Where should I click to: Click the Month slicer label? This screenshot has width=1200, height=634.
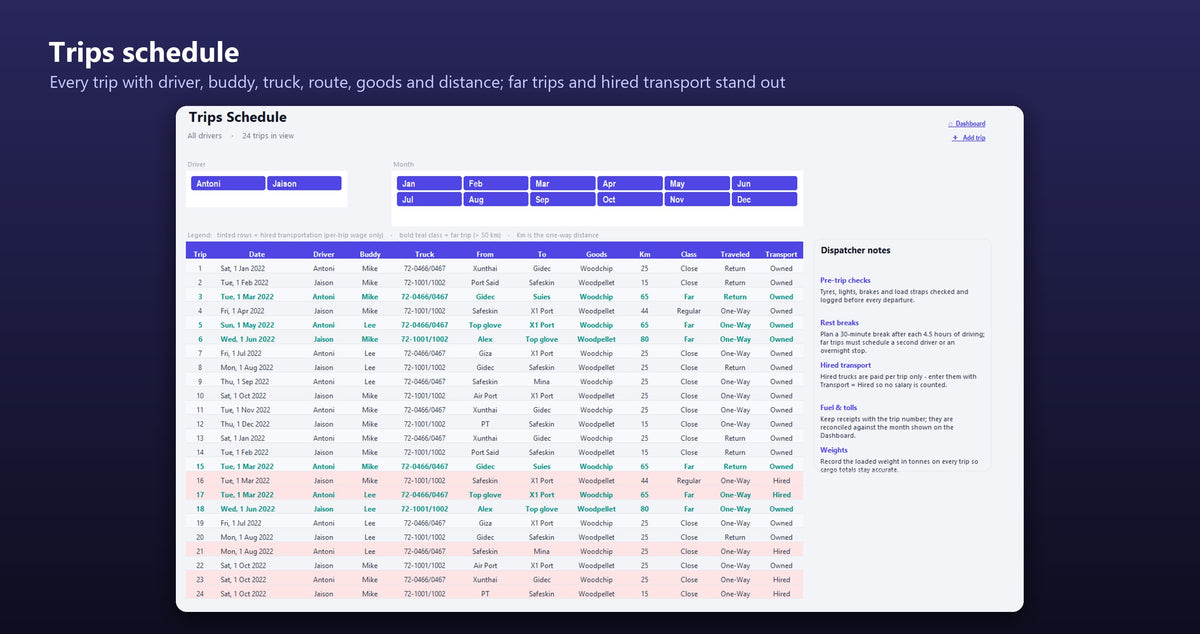(403, 164)
